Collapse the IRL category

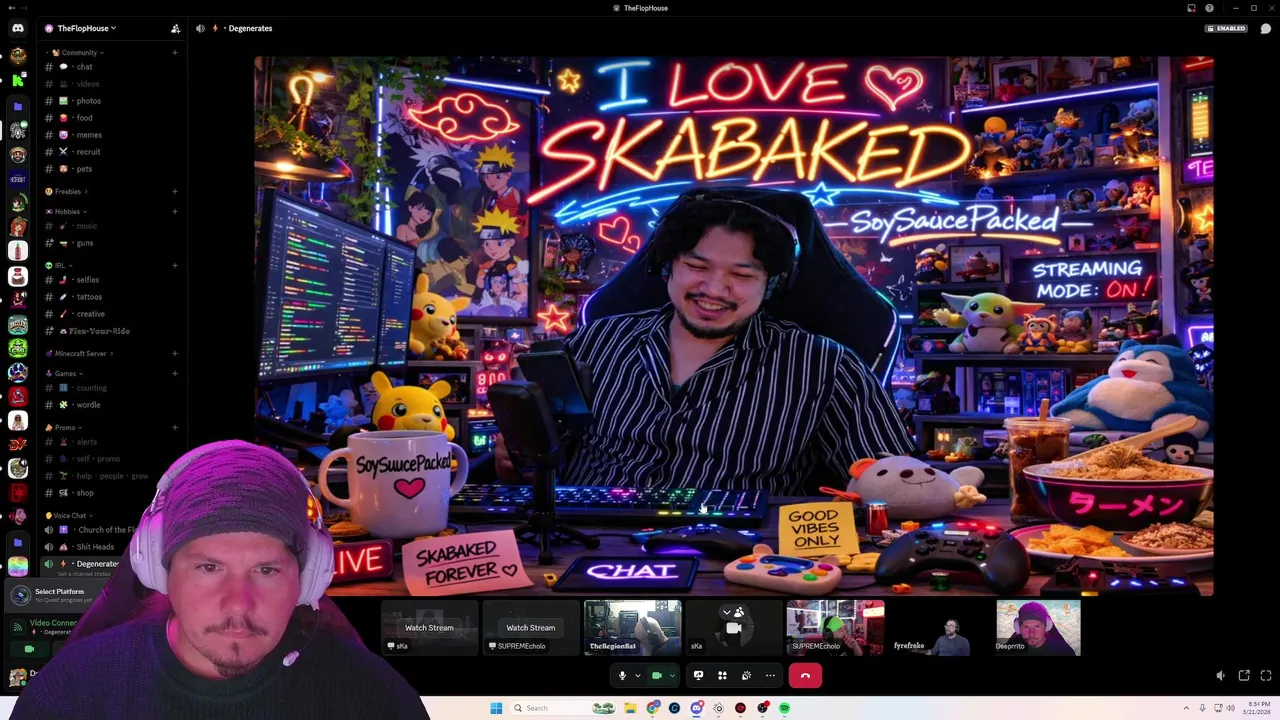click(x=59, y=265)
